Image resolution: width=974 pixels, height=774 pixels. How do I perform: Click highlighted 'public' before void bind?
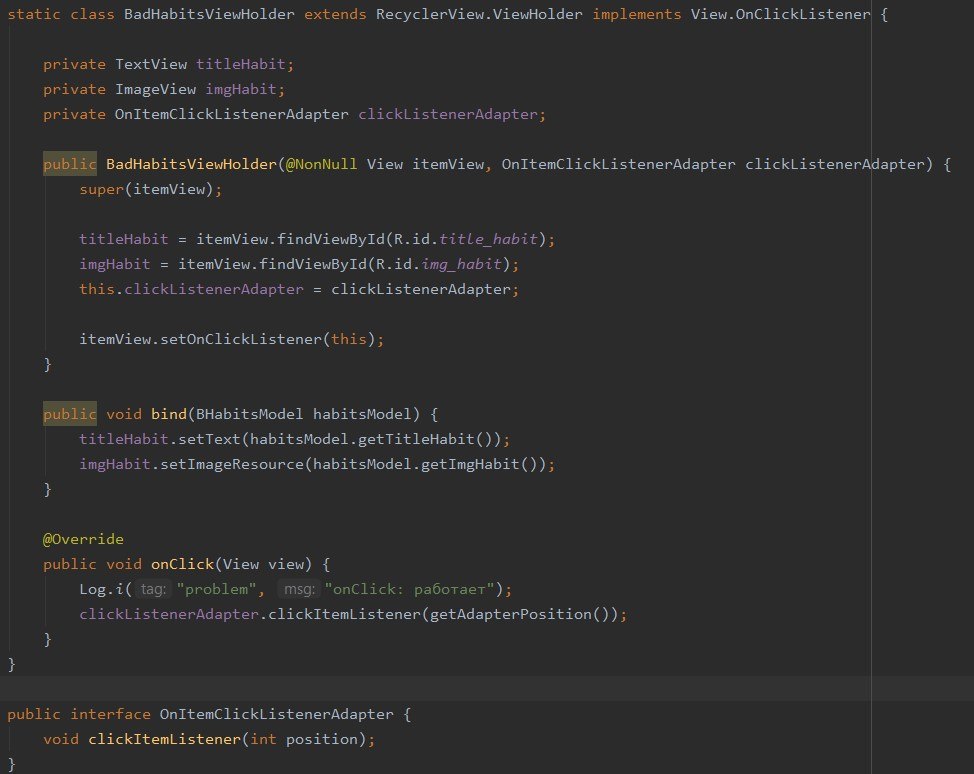70,414
